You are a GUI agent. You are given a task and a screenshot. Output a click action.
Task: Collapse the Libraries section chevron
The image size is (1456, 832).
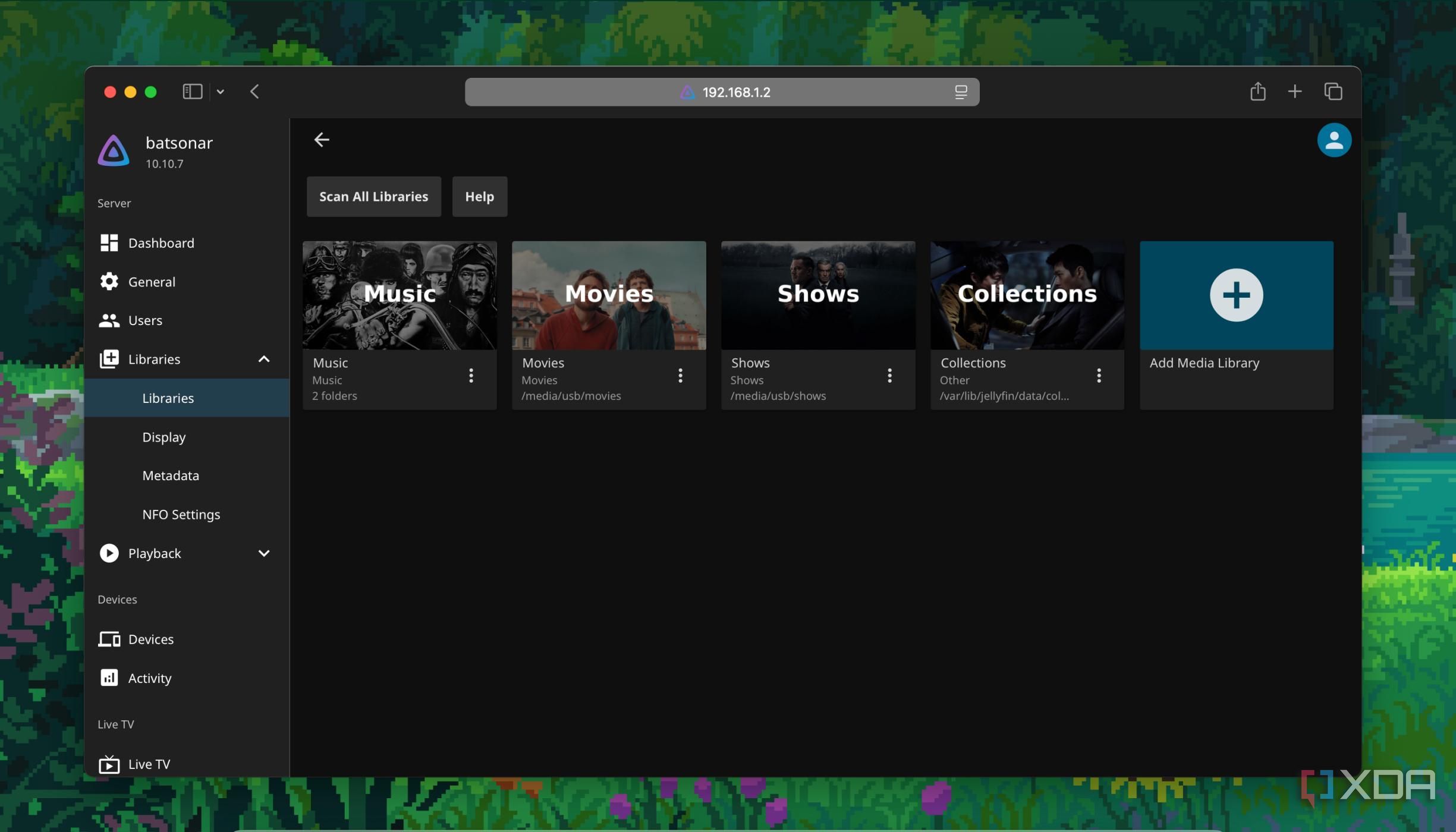click(x=264, y=359)
